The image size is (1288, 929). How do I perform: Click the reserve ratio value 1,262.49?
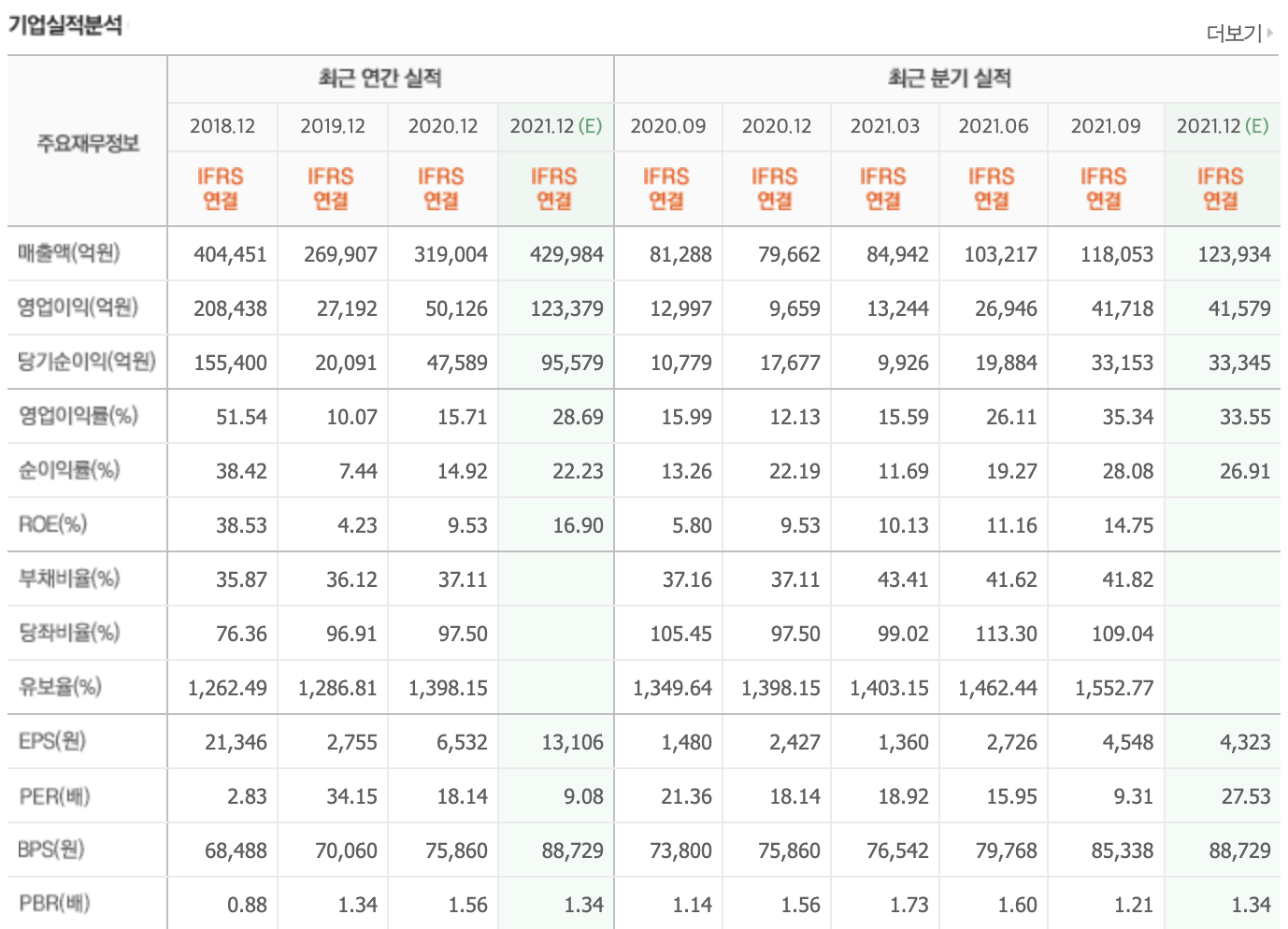(x=227, y=688)
